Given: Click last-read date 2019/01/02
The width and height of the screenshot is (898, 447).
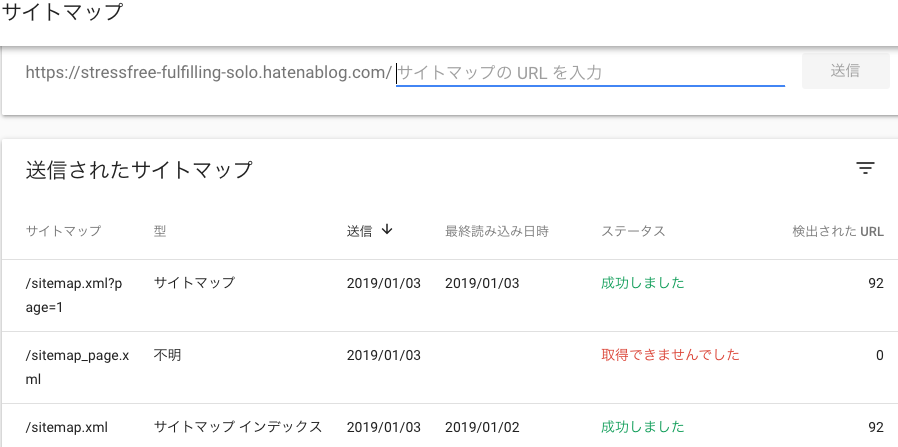Looking at the screenshot, I should coord(482,427).
